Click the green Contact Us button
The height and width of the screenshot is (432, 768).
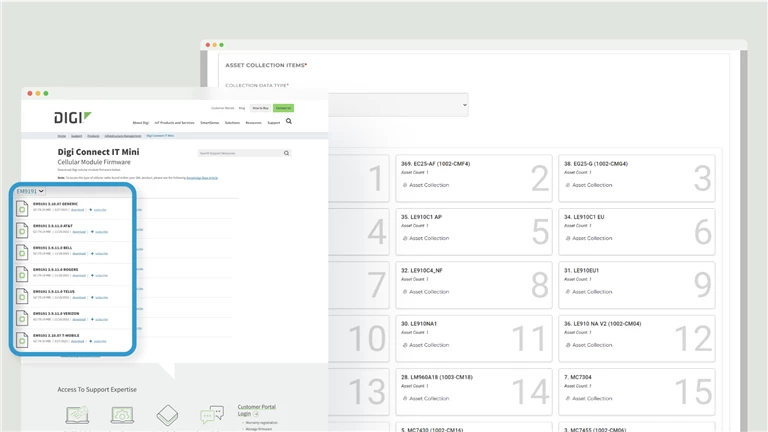[x=283, y=107]
